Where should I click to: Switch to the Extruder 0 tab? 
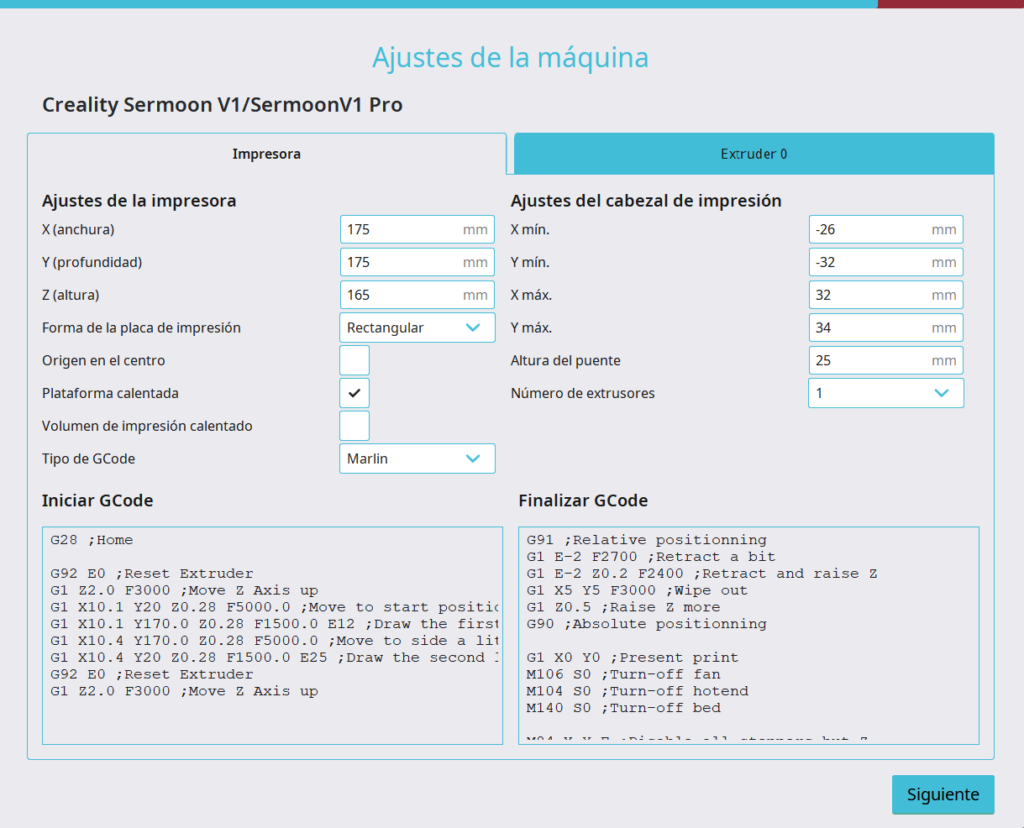(754, 154)
